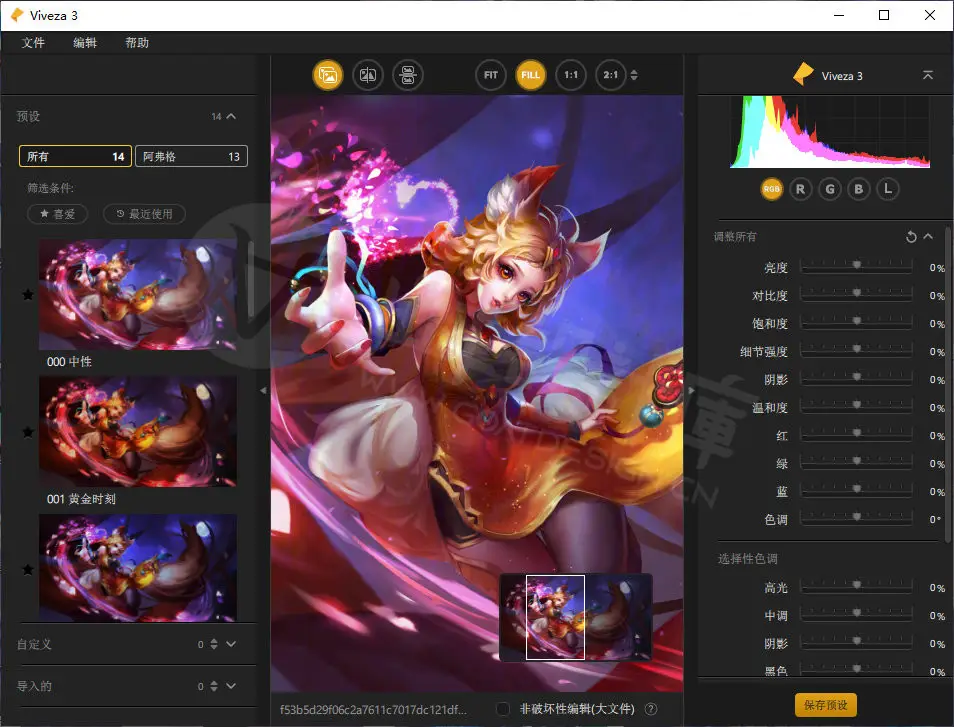
Task: Collapse left panel via arrow handle
Action: click(x=263, y=391)
